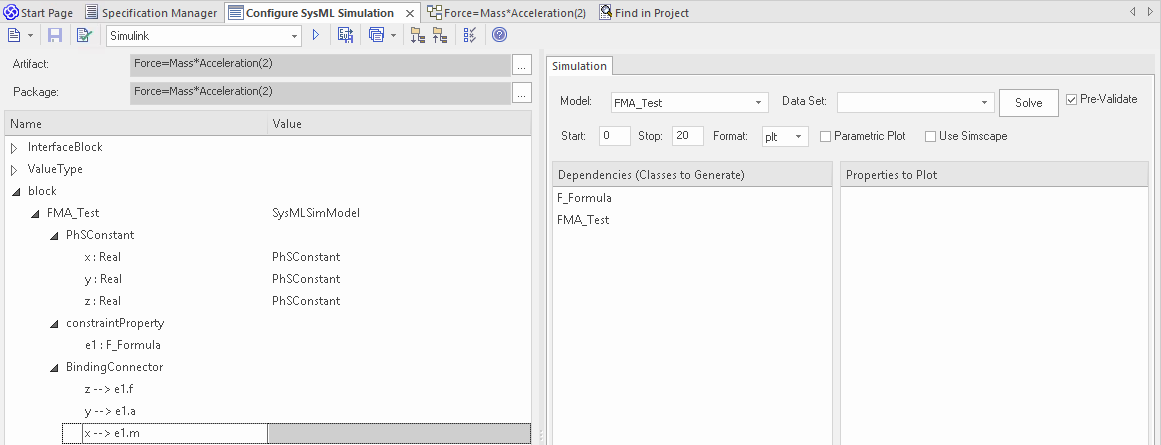Screen dimensions: 1161x445
Task: Open the help question mark icon
Action: tap(499, 35)
